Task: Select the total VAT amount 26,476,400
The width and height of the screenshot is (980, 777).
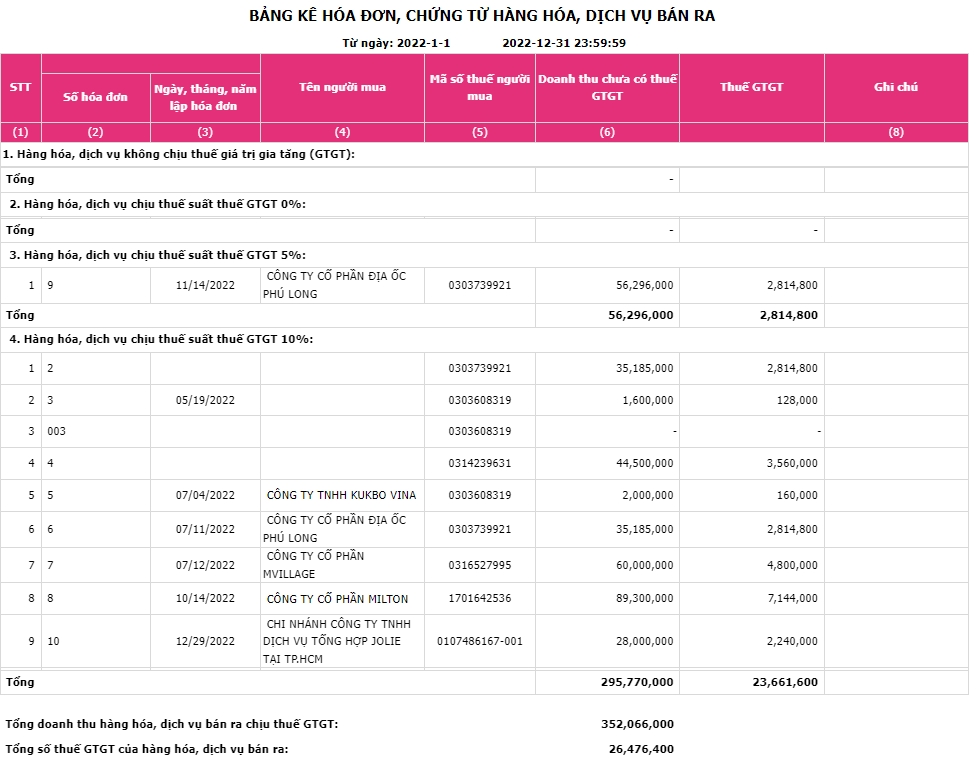Action: point(641,748)
